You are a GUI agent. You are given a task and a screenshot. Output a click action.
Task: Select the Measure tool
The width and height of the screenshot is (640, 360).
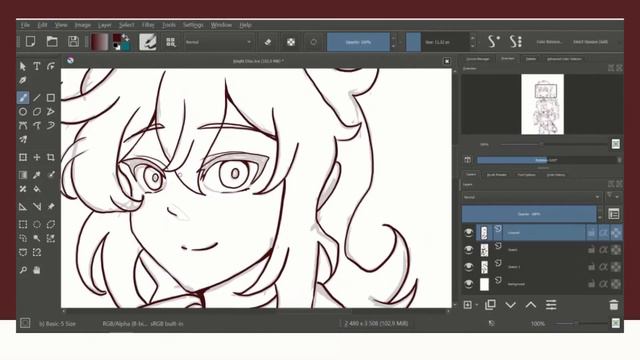tap(37, 207)
